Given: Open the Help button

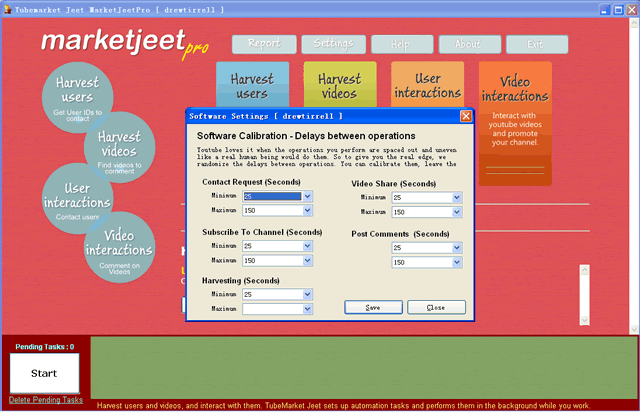Looking at the screenshot, I should (402, 44).
